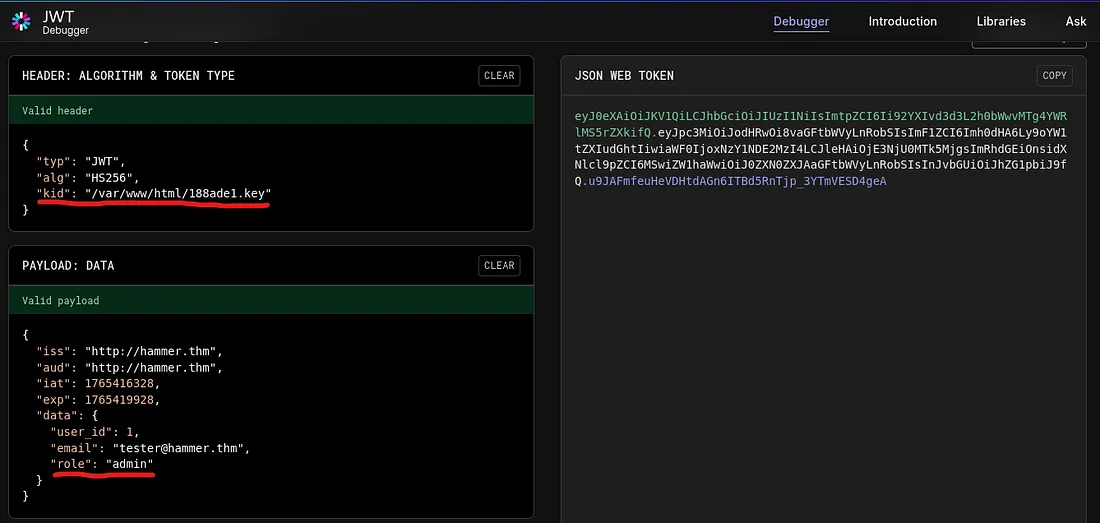The width and height of the screenshot is (1100, 523).
Task: Click the JWT colorful logo icon
Action: (x=22, y=22)
